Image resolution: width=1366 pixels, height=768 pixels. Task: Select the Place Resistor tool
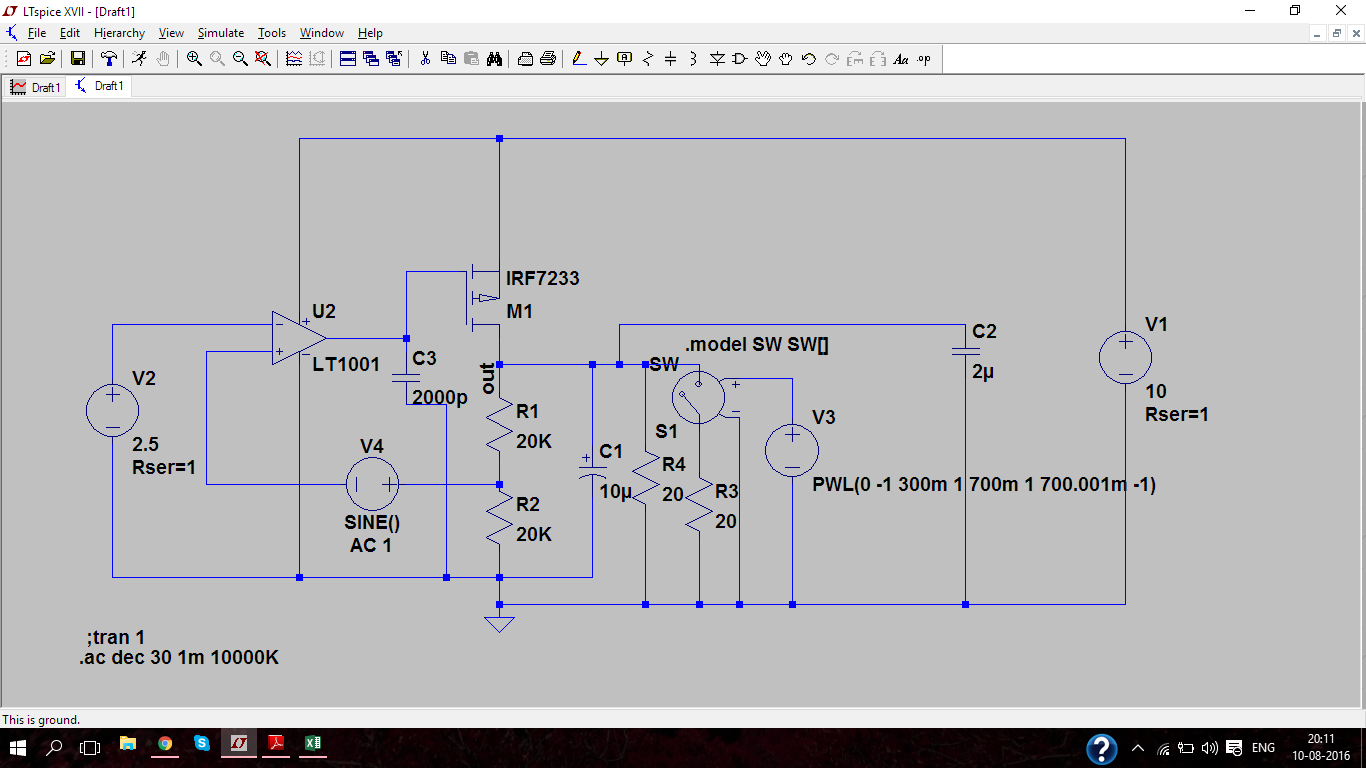(x=648, y=59)
